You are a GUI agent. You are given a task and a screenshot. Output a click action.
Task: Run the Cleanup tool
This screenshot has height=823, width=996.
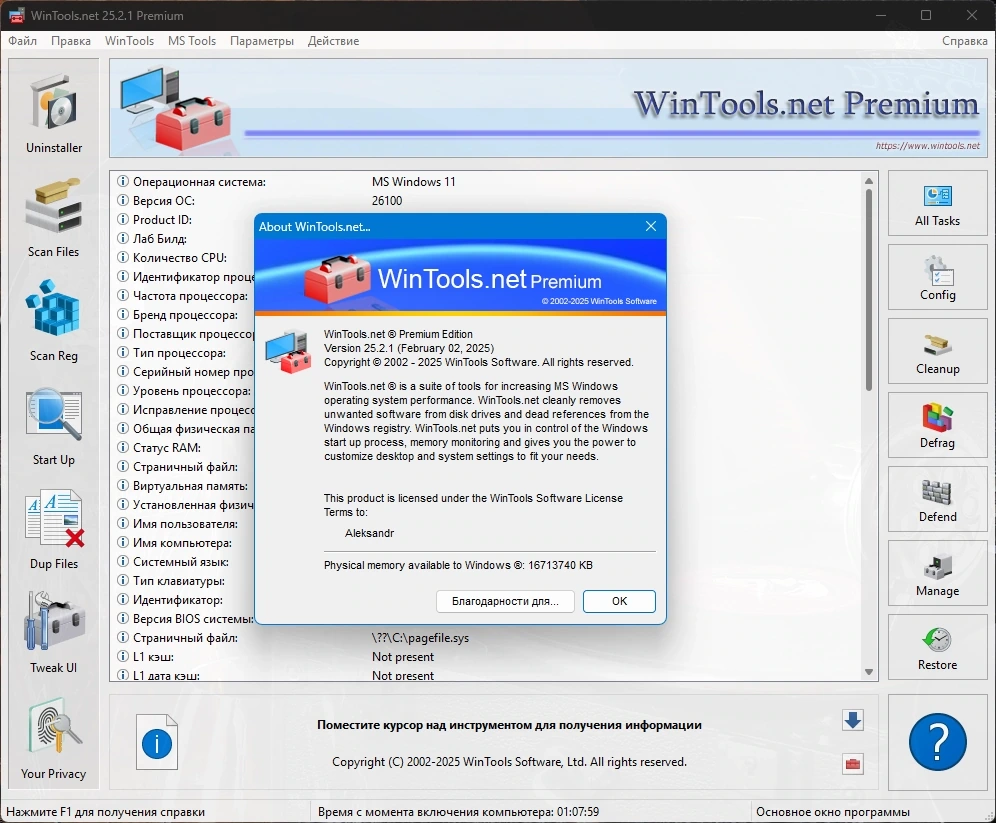[937, 351]
